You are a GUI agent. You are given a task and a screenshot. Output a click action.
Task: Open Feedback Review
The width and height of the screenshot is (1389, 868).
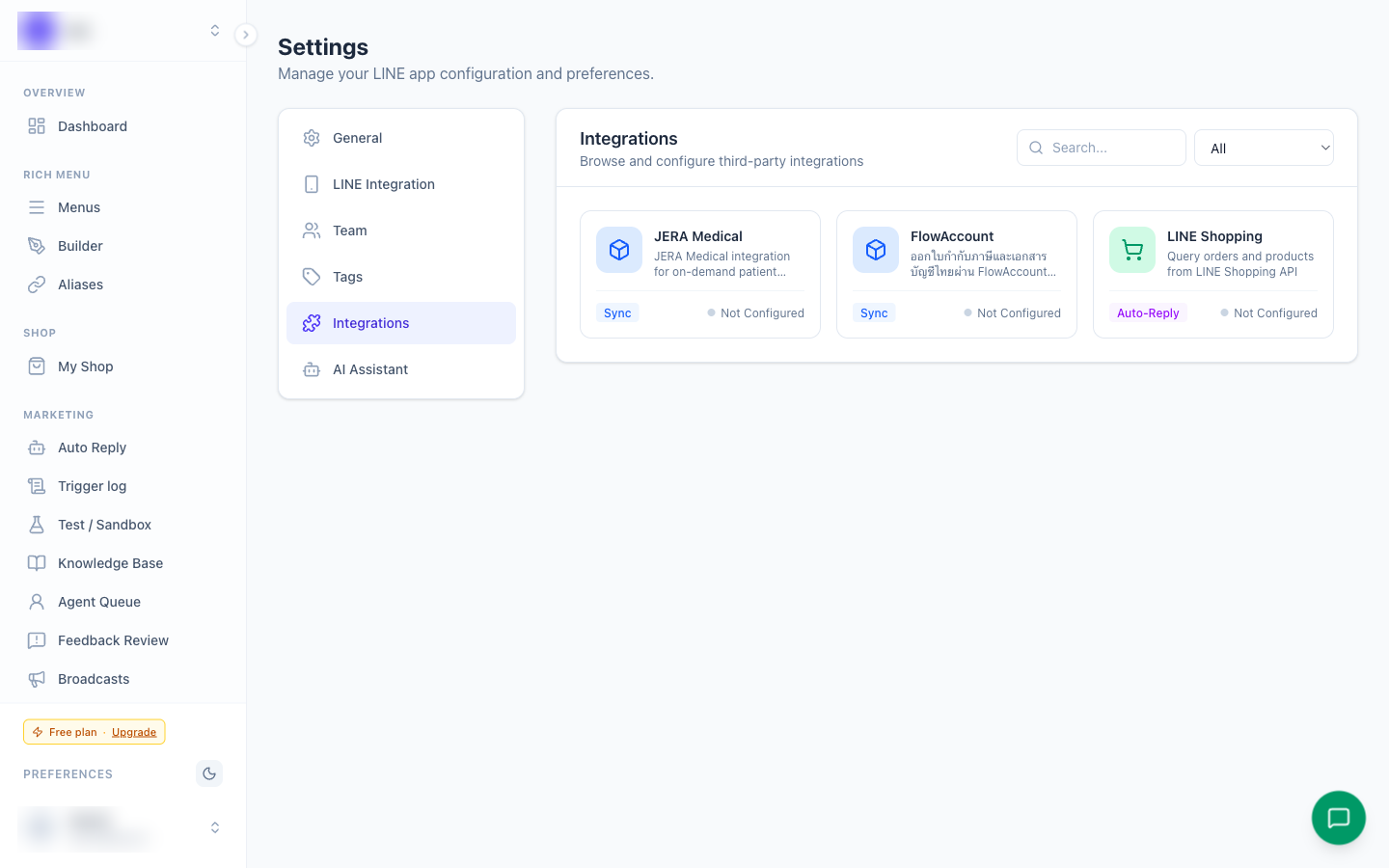(x=123, y=640)
